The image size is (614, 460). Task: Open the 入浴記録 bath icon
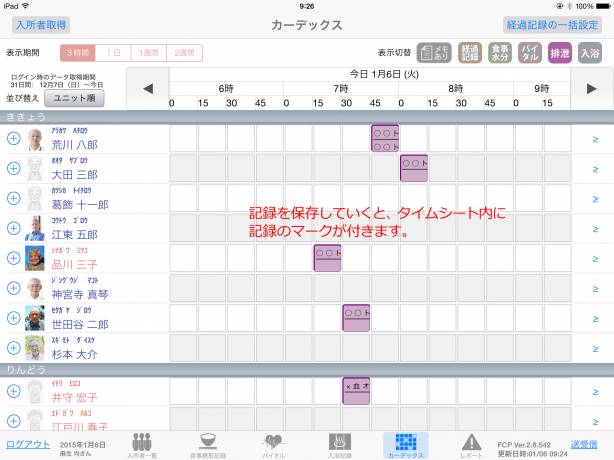point(340,445)
